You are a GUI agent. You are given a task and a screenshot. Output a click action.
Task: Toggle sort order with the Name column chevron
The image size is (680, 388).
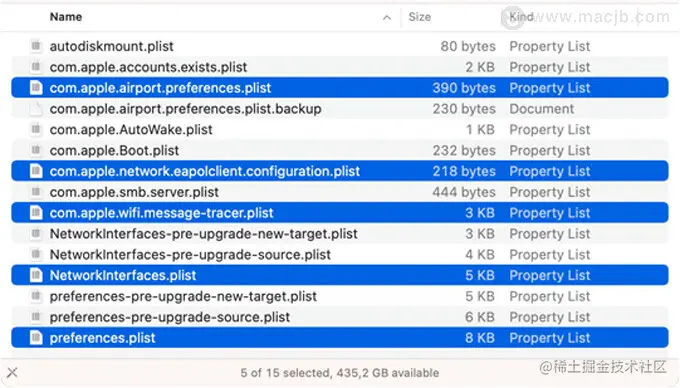(x=387, y=17)
